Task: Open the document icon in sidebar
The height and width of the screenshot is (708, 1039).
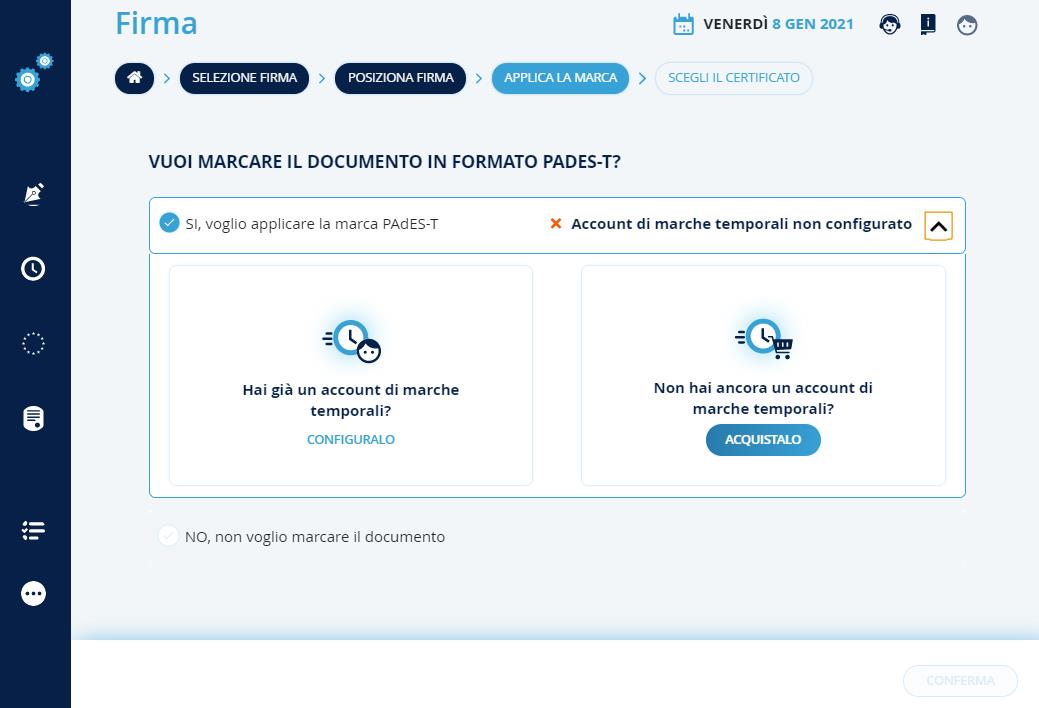Action: coord(33,418)
